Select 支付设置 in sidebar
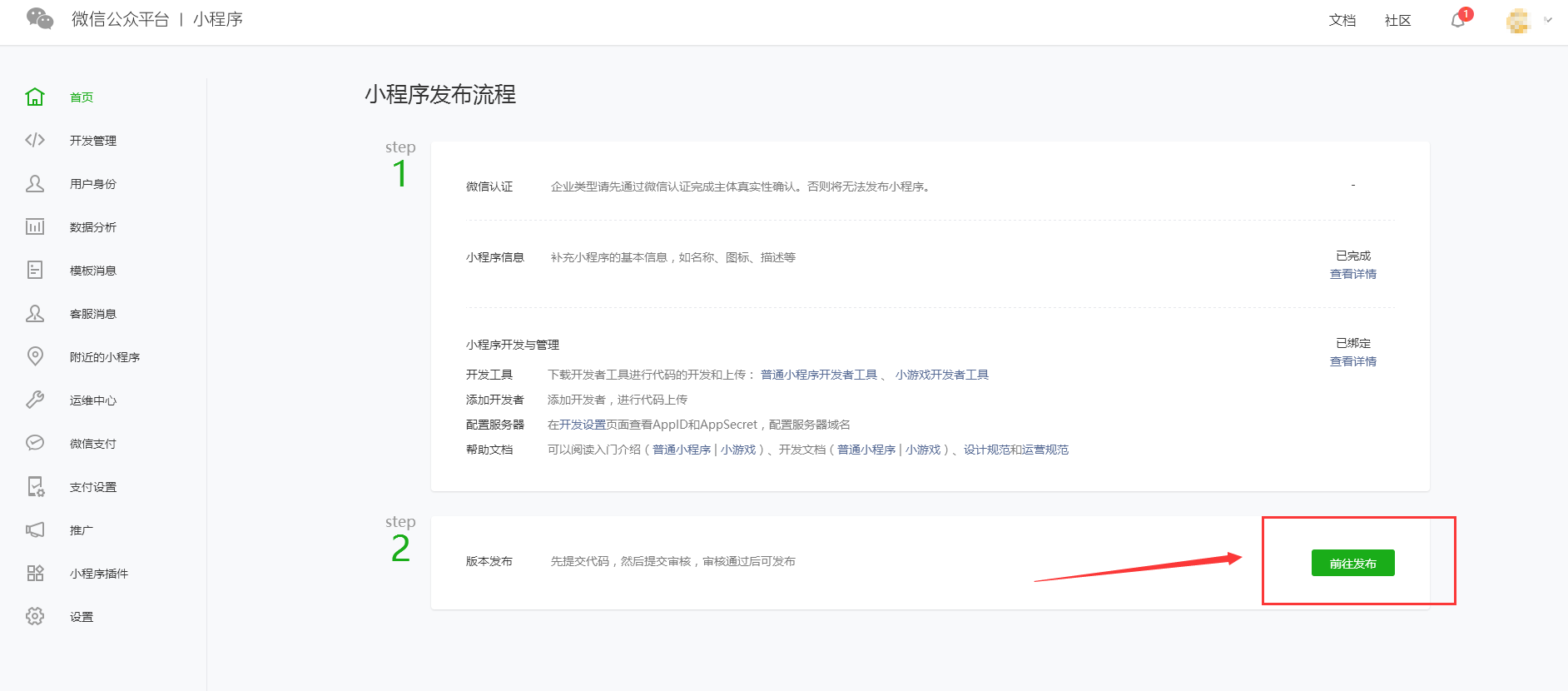 coord(93,487)
